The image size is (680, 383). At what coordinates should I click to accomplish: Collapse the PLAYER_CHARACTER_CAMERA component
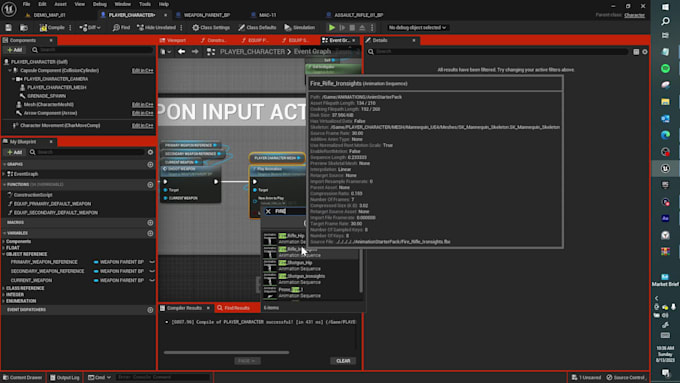(13, 79)
